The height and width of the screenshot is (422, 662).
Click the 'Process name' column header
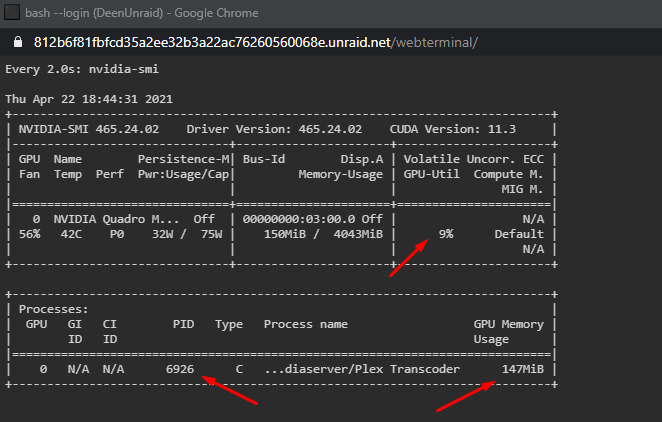click(x=306, y=324)
